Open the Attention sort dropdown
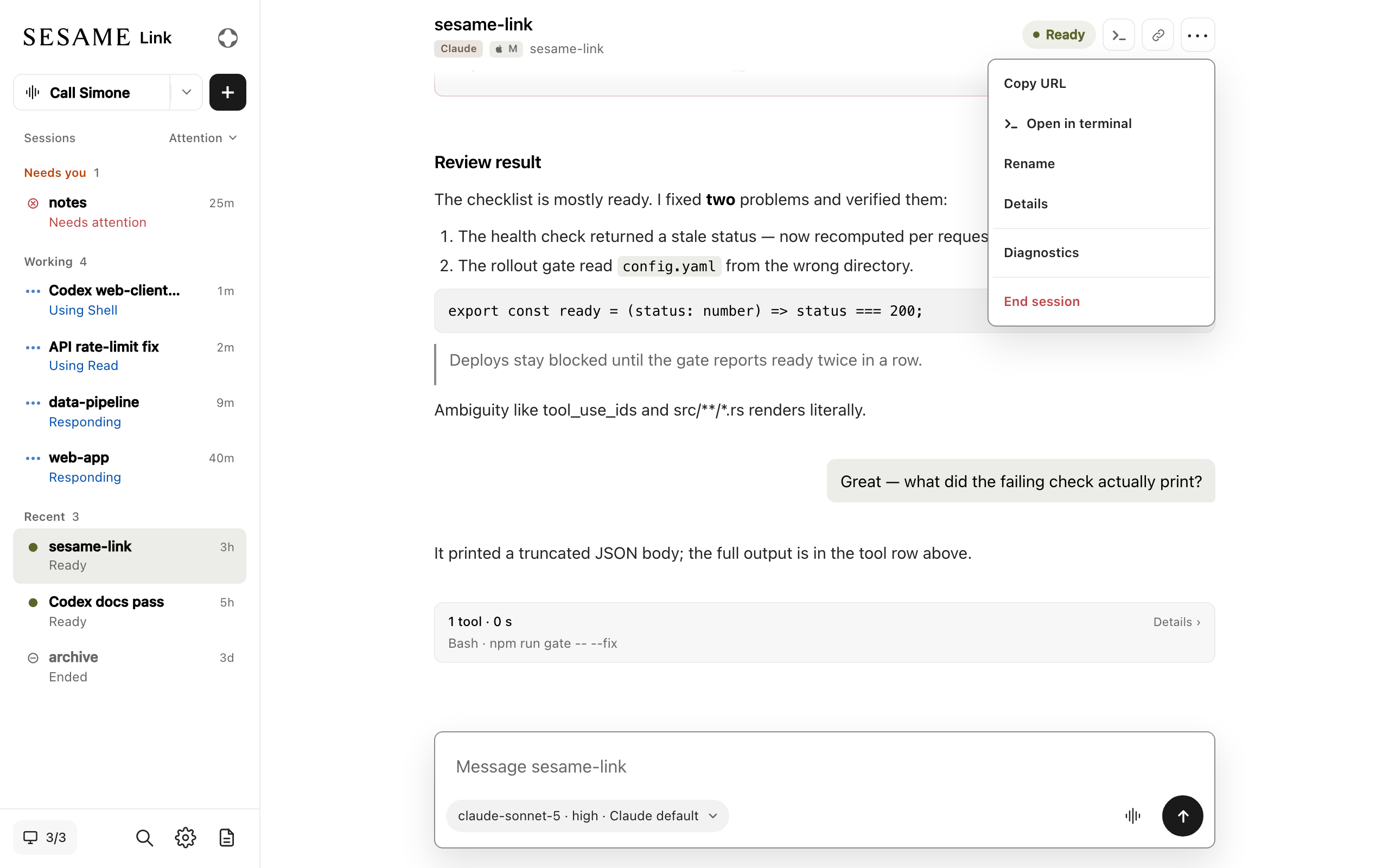 [202, 138]
